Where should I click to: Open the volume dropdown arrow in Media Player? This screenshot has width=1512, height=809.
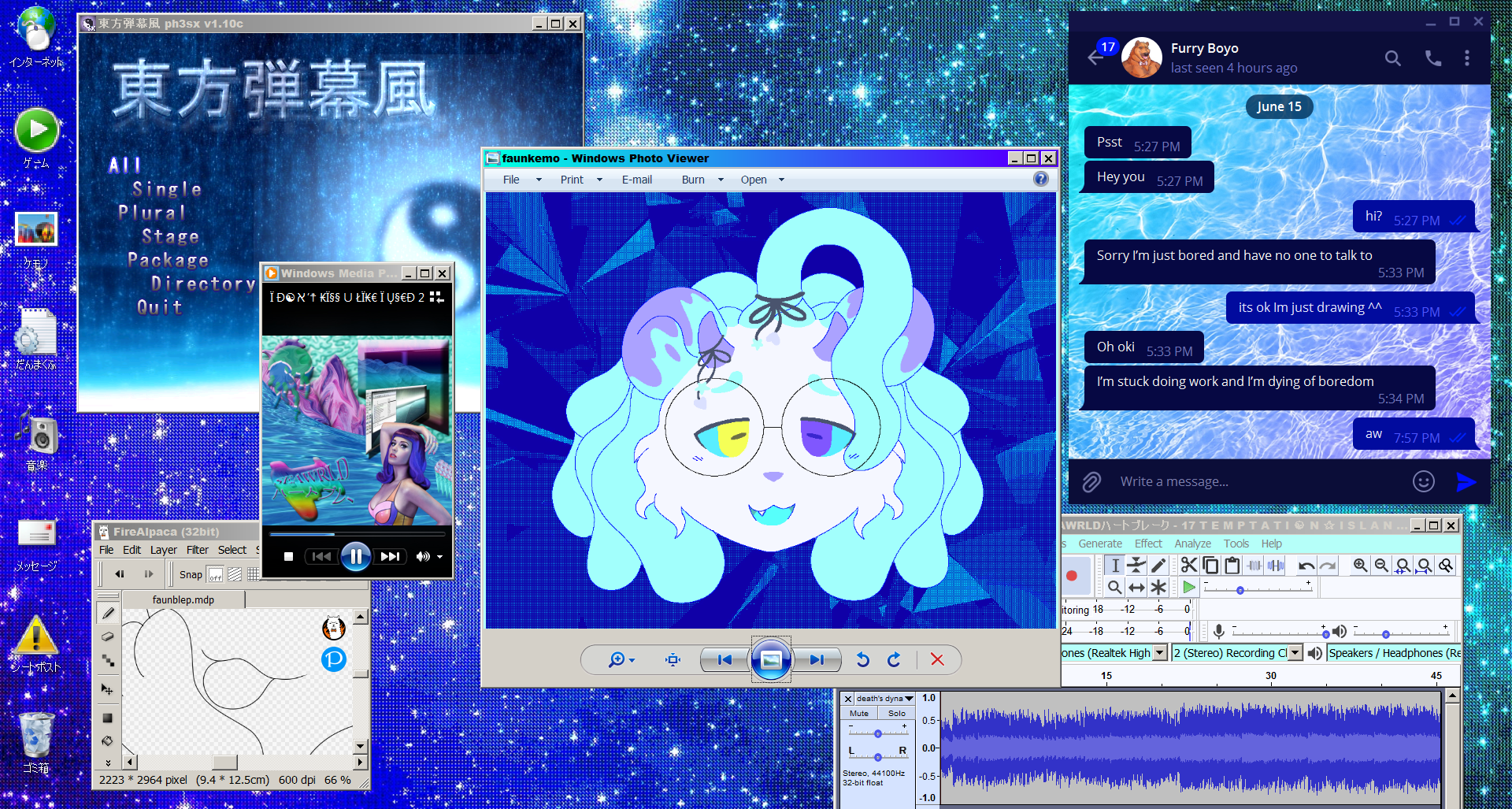(x=439, y=556)
